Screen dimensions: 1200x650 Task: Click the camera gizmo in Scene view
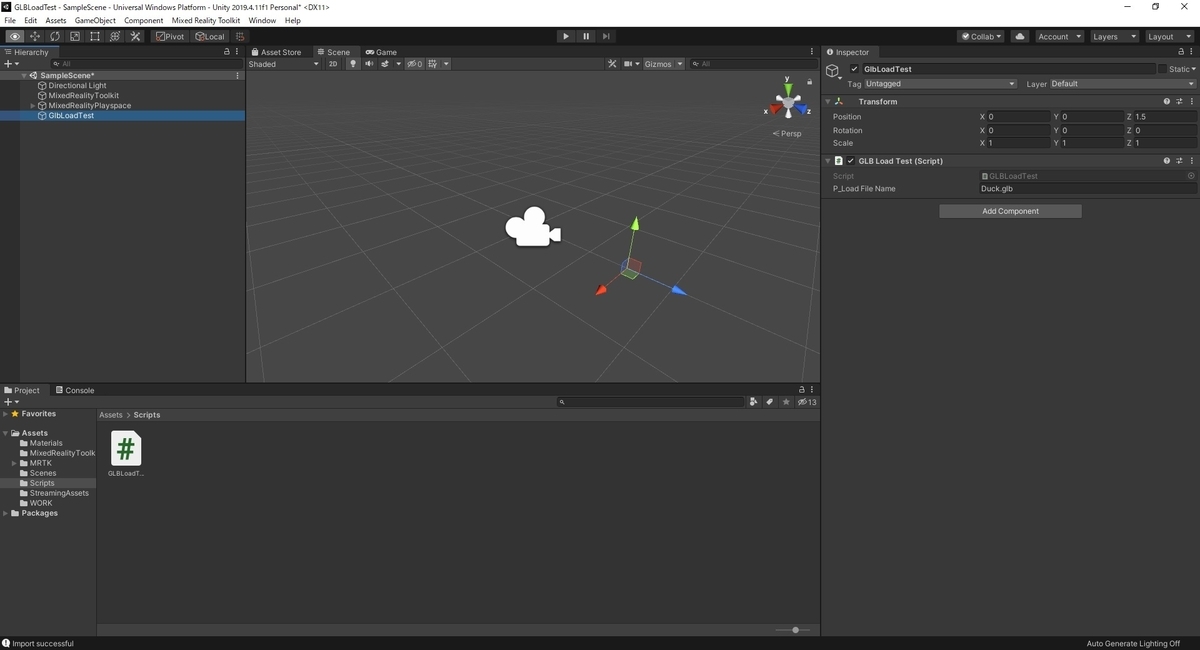[x=533, y=227]
